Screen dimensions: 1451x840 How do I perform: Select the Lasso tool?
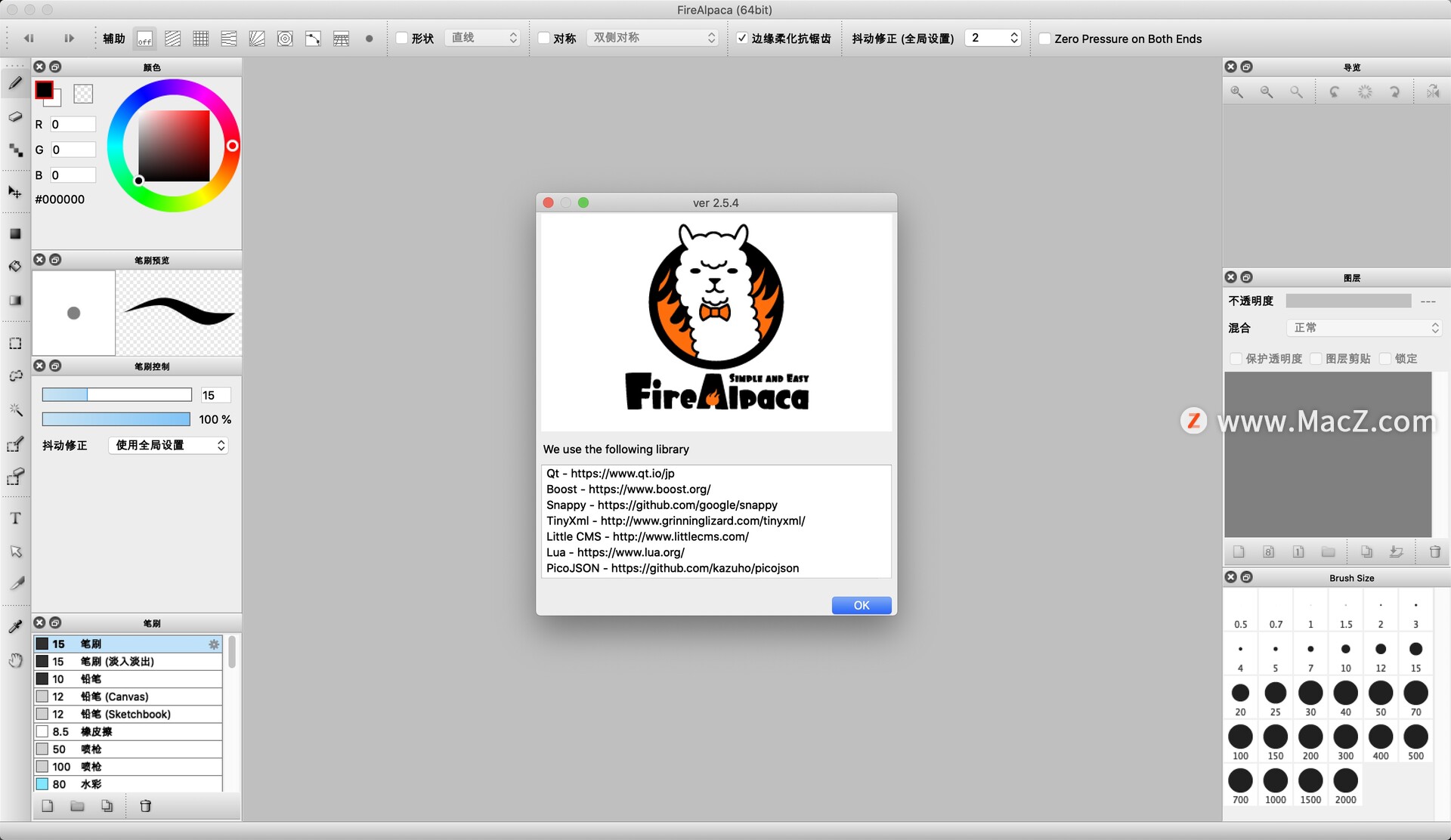[x=15, y=376]
